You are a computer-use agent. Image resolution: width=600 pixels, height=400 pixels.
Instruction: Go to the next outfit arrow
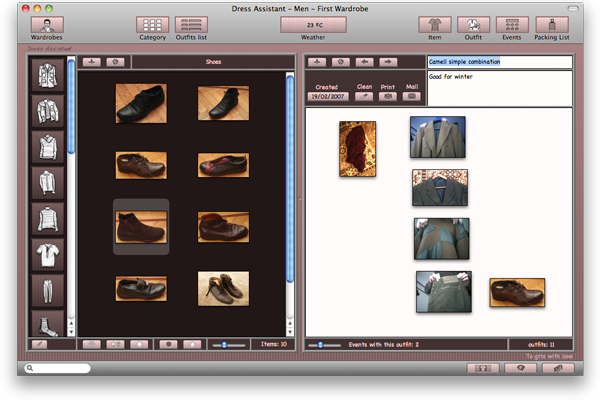(388, 62)
